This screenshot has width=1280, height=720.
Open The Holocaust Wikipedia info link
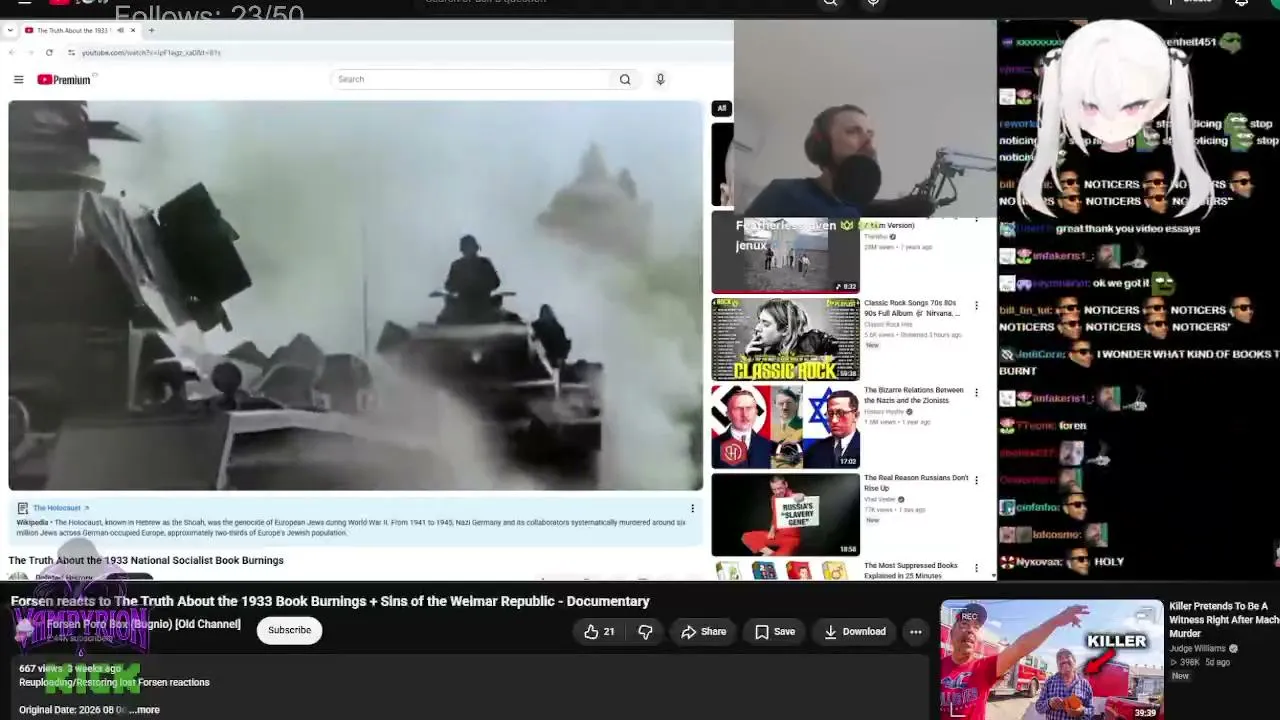click(x=61, y=508)
